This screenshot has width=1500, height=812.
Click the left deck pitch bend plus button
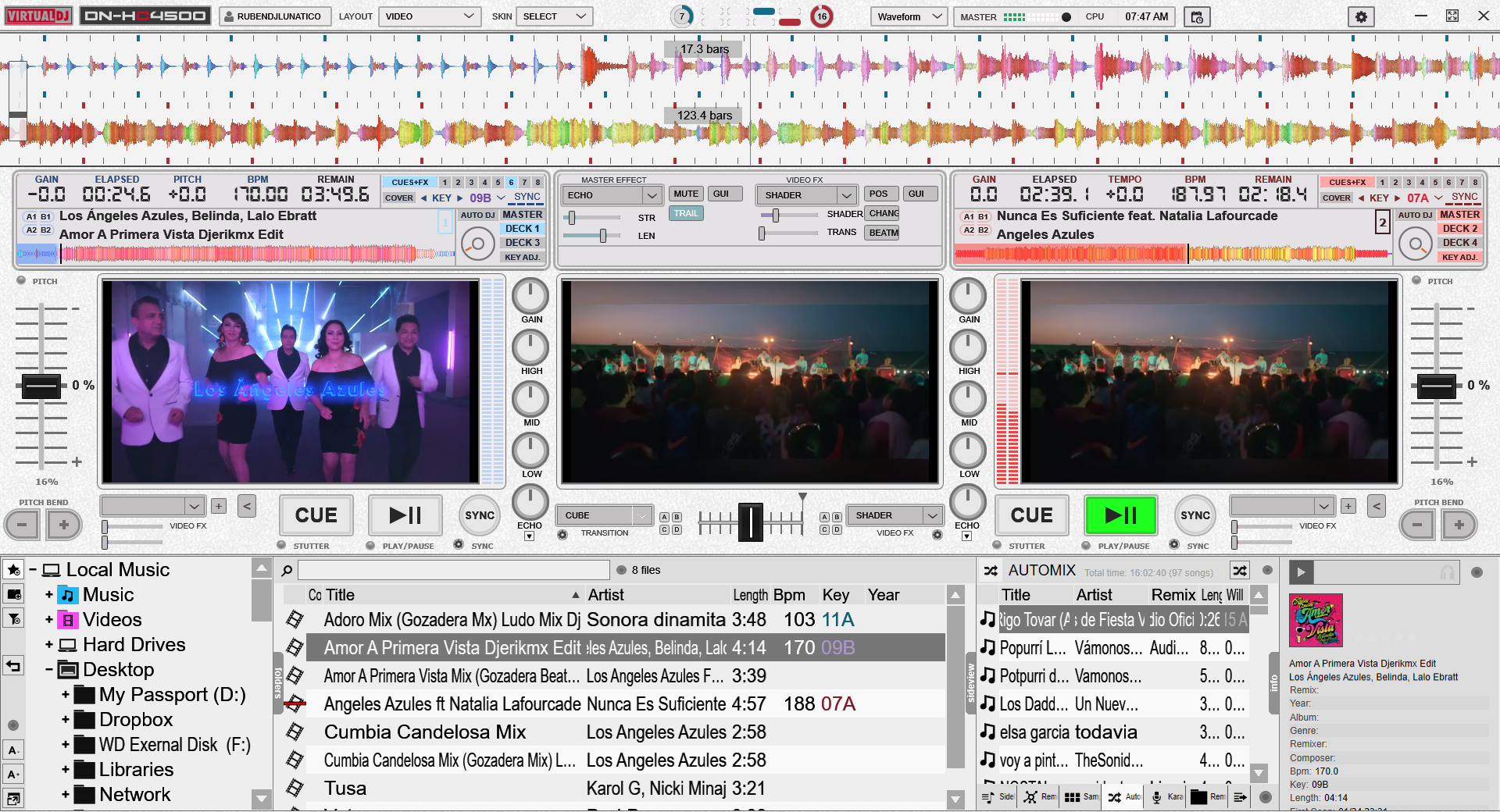(64, 525)
